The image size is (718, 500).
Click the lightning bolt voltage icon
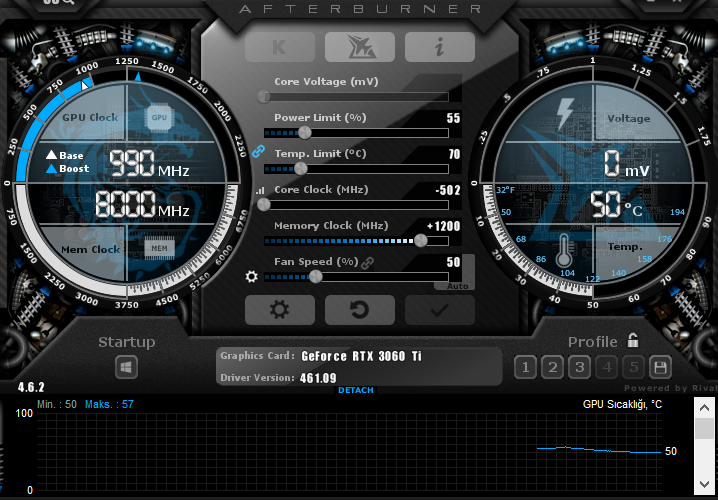[x=564, y=114]
